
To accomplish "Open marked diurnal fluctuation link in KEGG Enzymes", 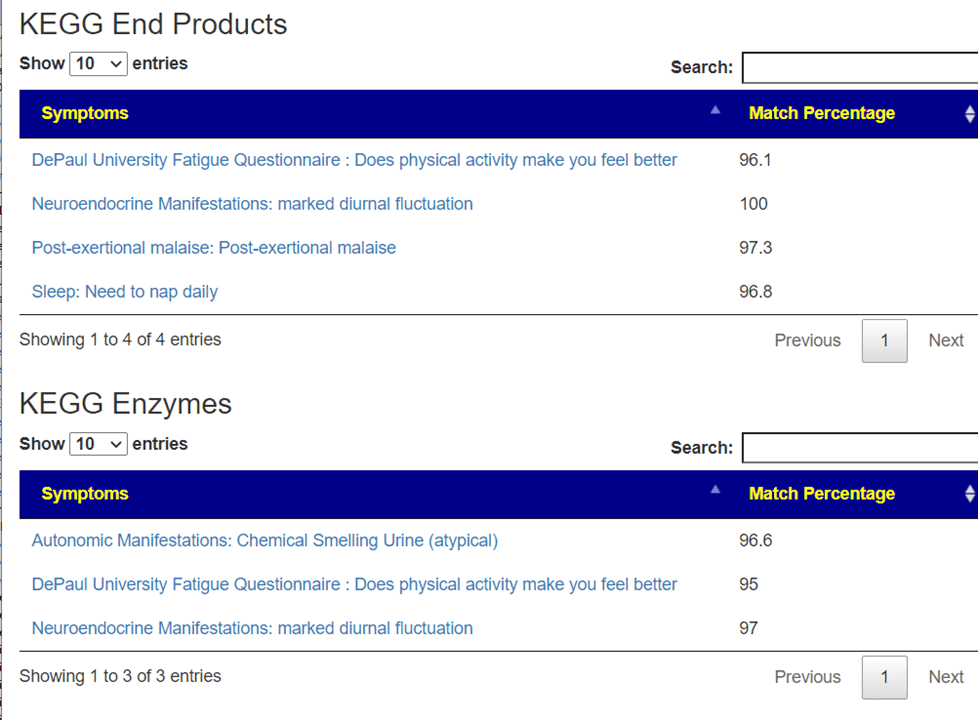I will coord(252,628).
